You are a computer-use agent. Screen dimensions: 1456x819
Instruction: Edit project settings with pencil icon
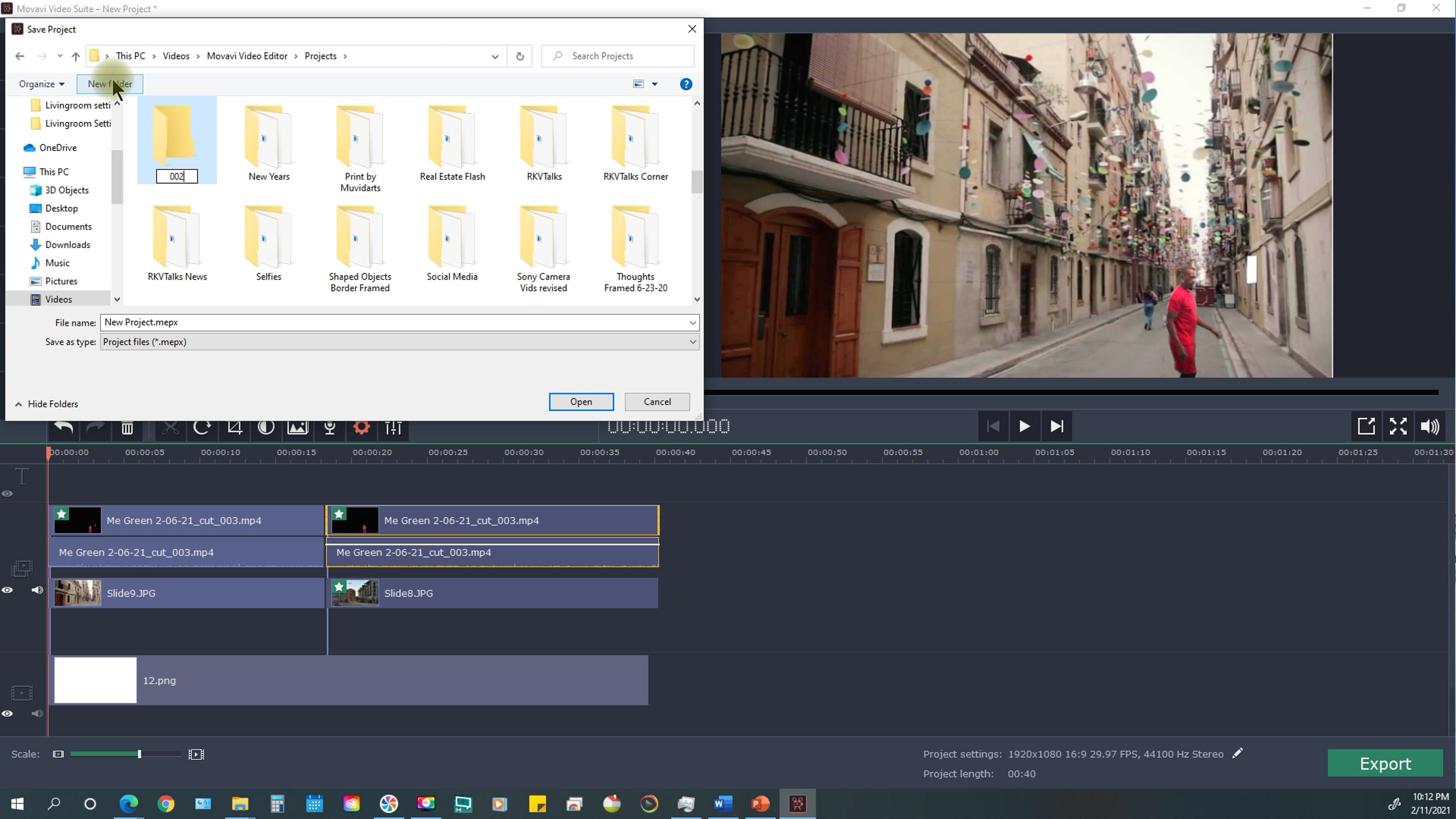1238,753
